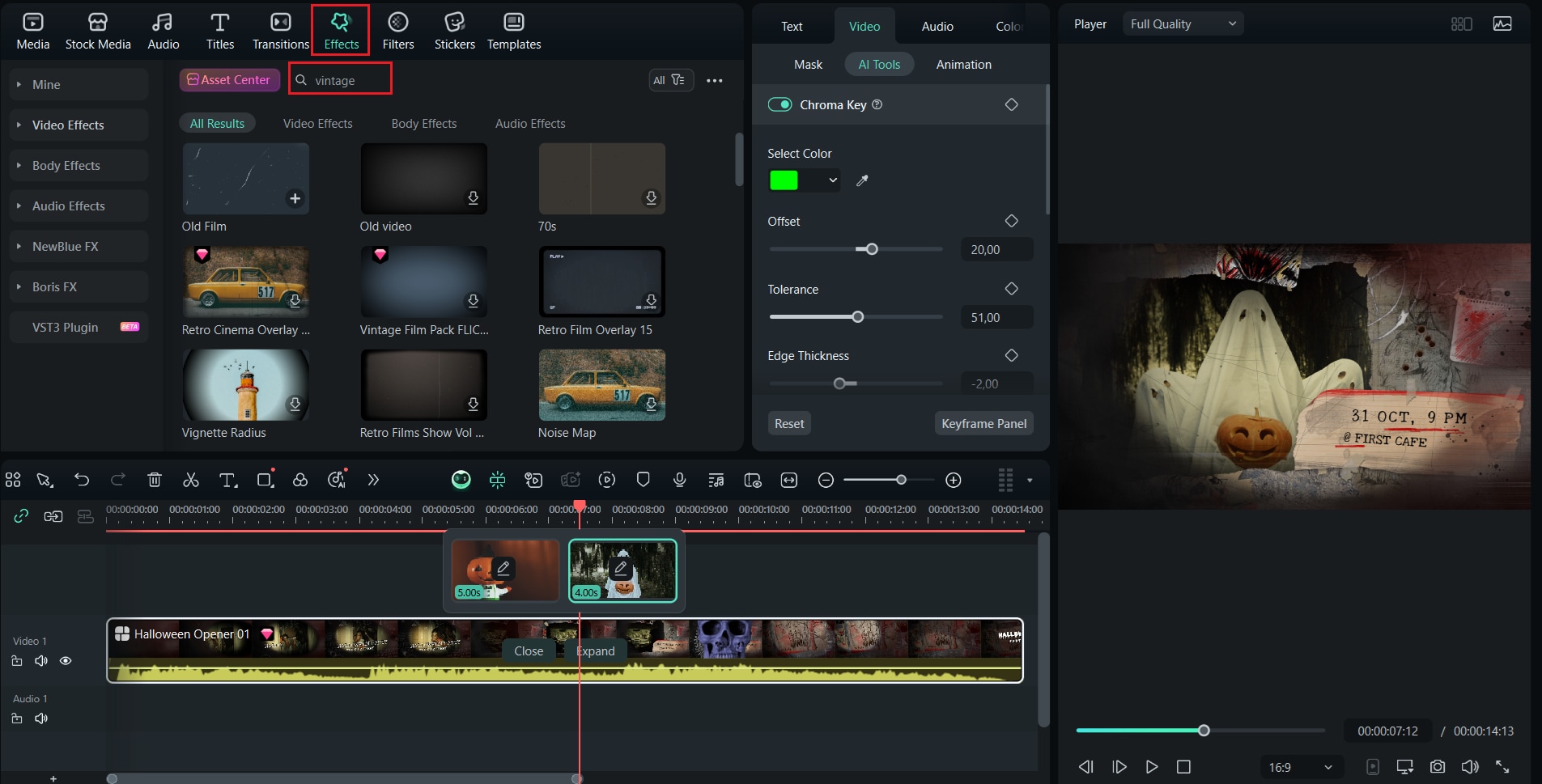Mute the Audio 1 track
Viewport: 1542px width, 784px height.
[x=41, y=718]
